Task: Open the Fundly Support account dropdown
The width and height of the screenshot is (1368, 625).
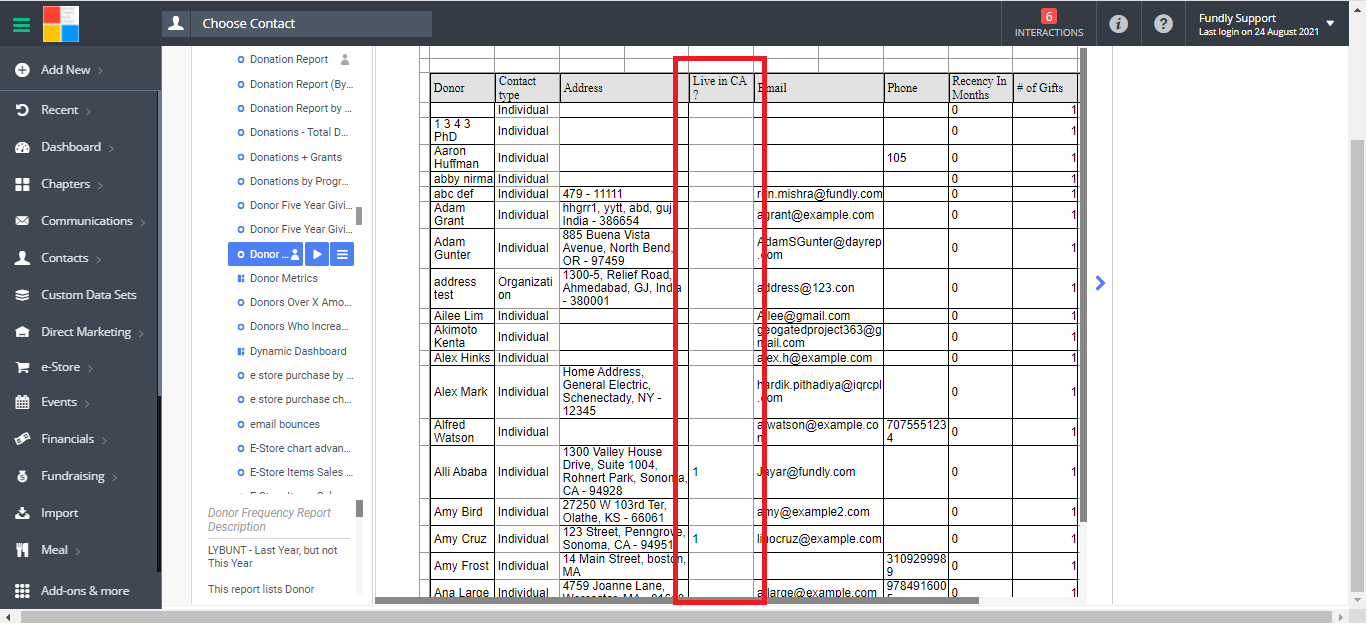Action: pyautogui.click(x=1267, y=24)
